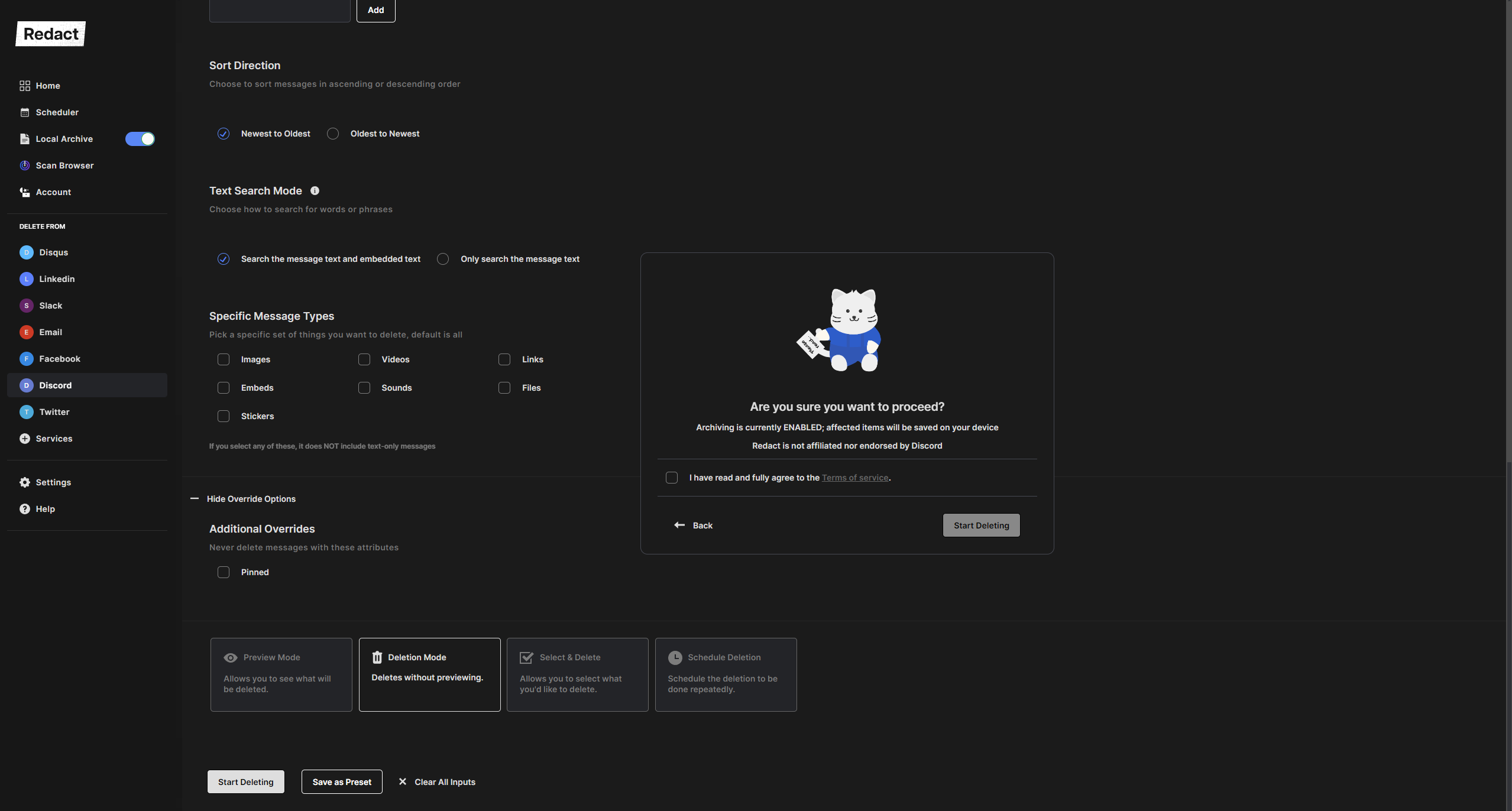This screenshot has width=1512, height=811.
Task: Click the Discord avatar icon in sidebar
Action: pos(26,385)
